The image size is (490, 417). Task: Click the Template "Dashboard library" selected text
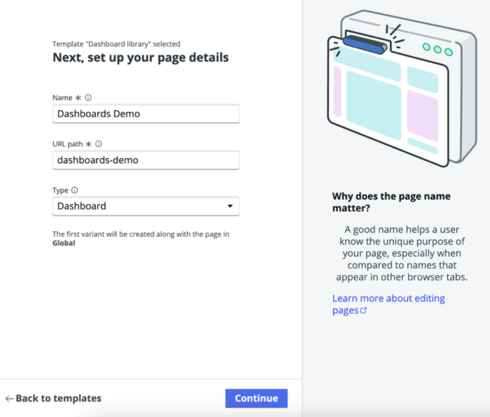tap(116, 44)
